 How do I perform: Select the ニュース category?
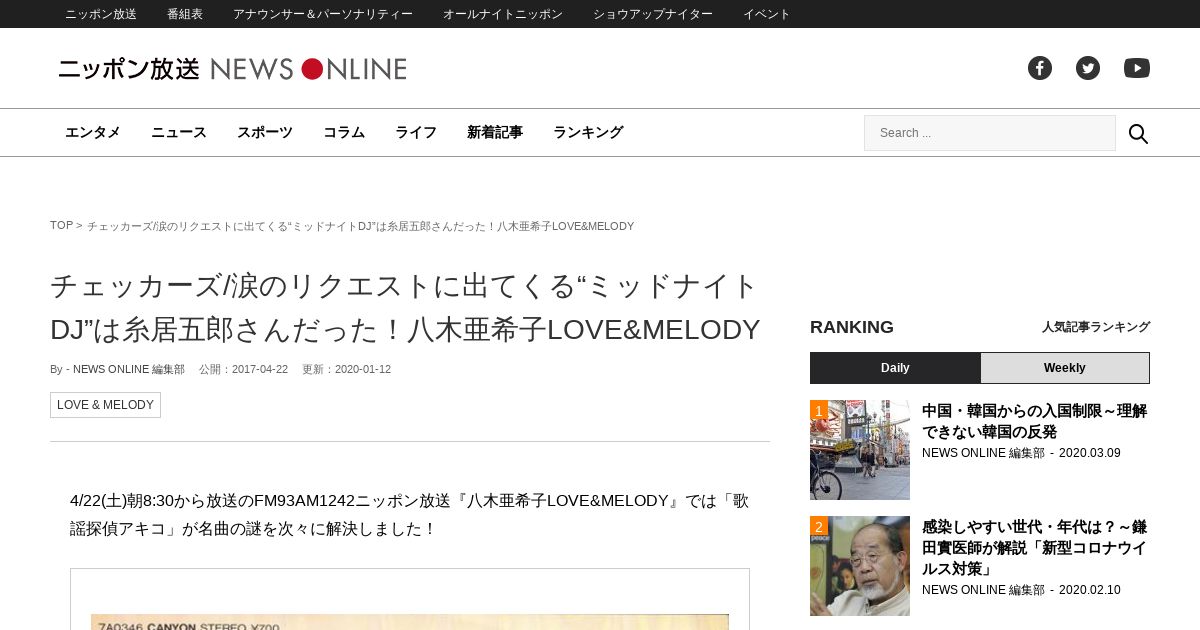tap(179, 132)
